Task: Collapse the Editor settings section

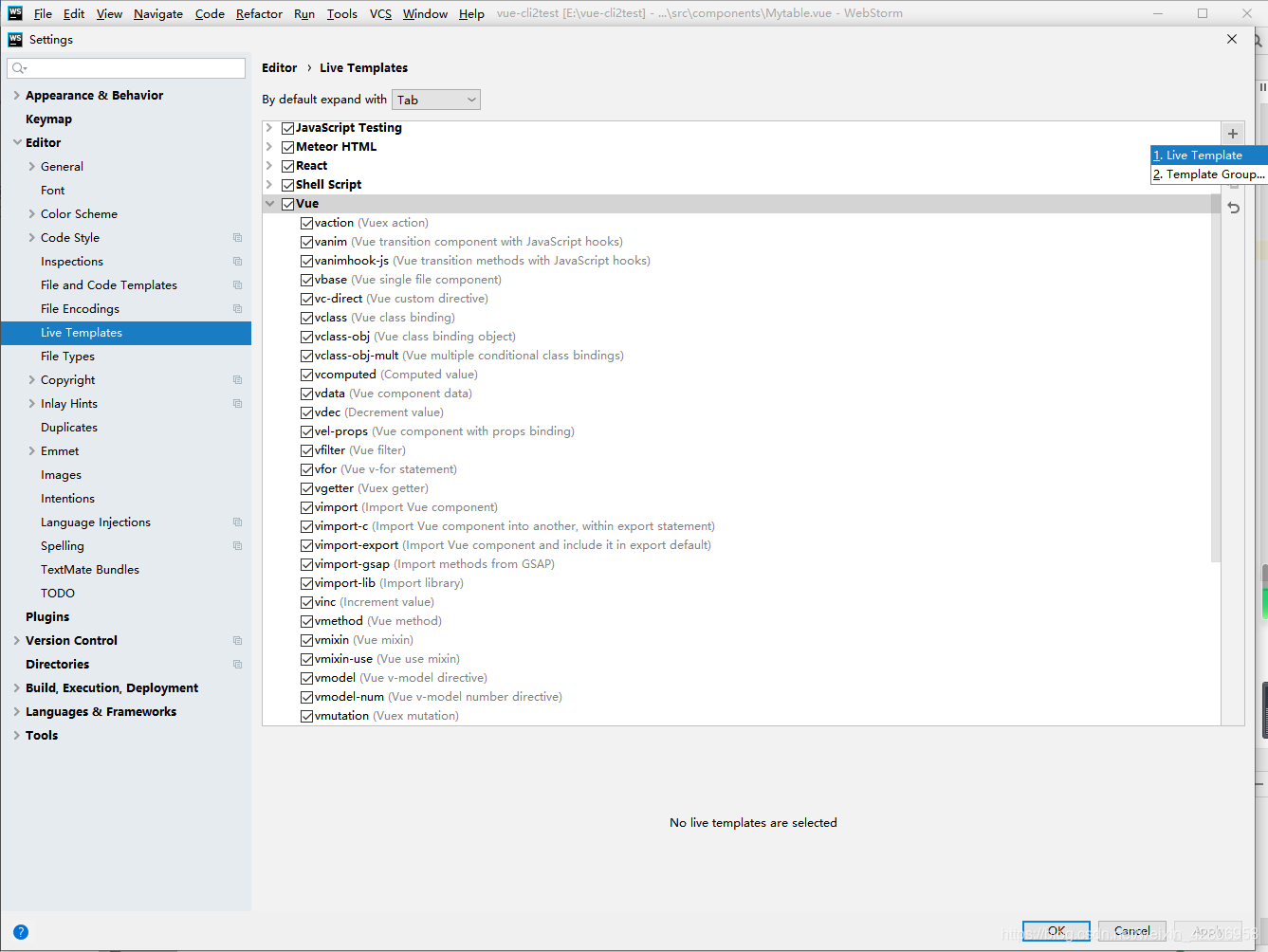Action: coord(17,143)
